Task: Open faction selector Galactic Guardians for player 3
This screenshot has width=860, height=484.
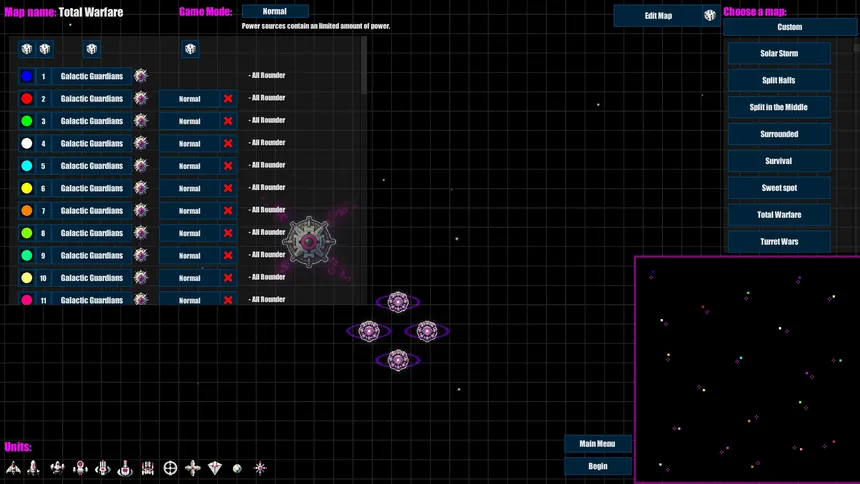Action: coord(92,121)
